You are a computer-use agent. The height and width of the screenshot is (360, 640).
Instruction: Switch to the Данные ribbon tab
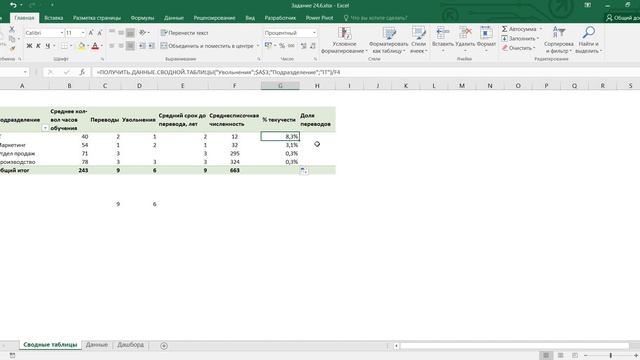[173, 18]
